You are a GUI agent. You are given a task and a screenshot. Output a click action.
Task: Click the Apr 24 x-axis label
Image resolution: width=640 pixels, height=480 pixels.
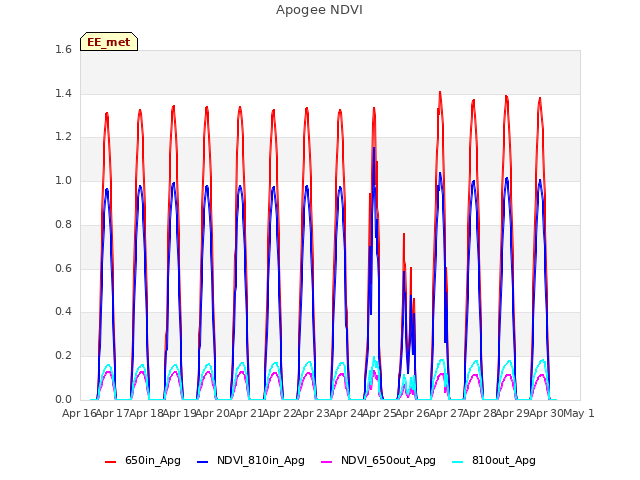point(346,413)
